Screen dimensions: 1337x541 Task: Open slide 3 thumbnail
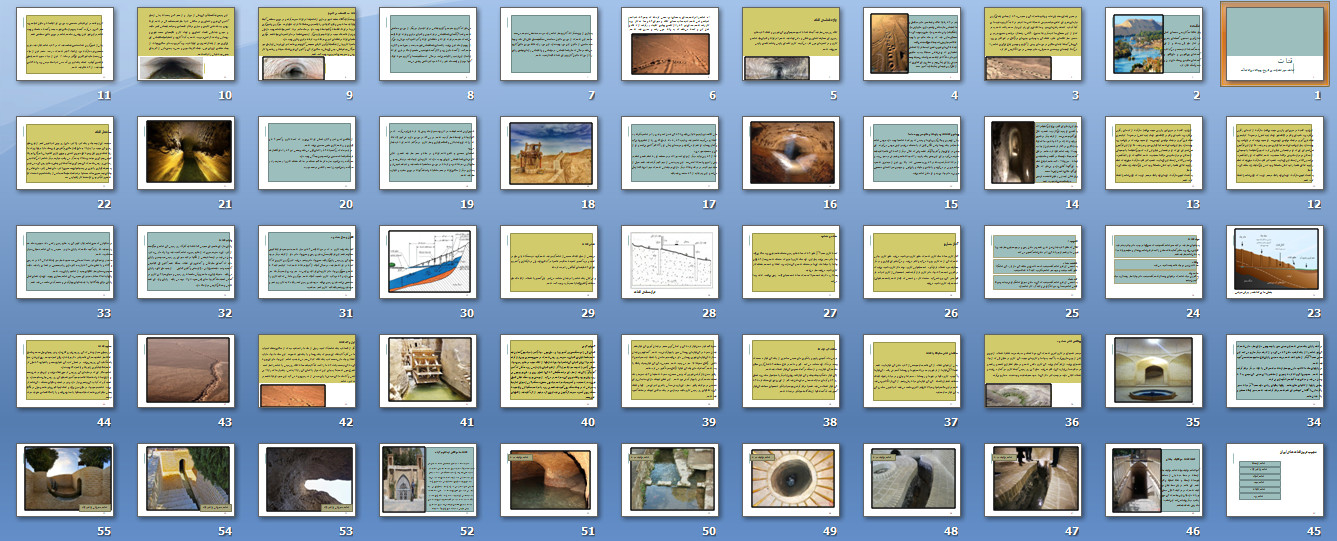1033,44
